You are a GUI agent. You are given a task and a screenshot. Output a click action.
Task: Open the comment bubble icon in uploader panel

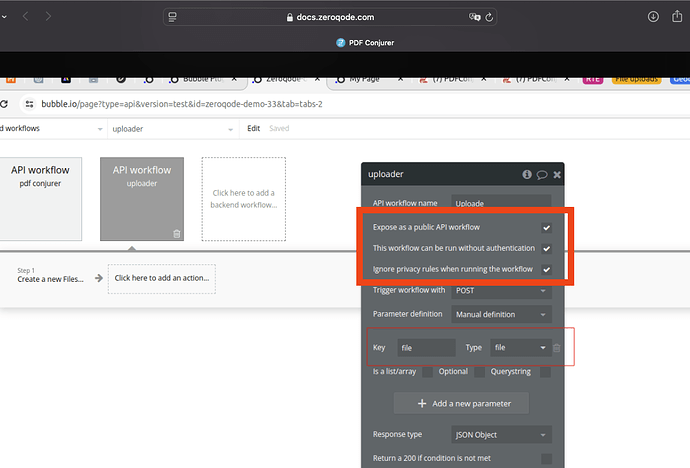click(x=542, y=174)
